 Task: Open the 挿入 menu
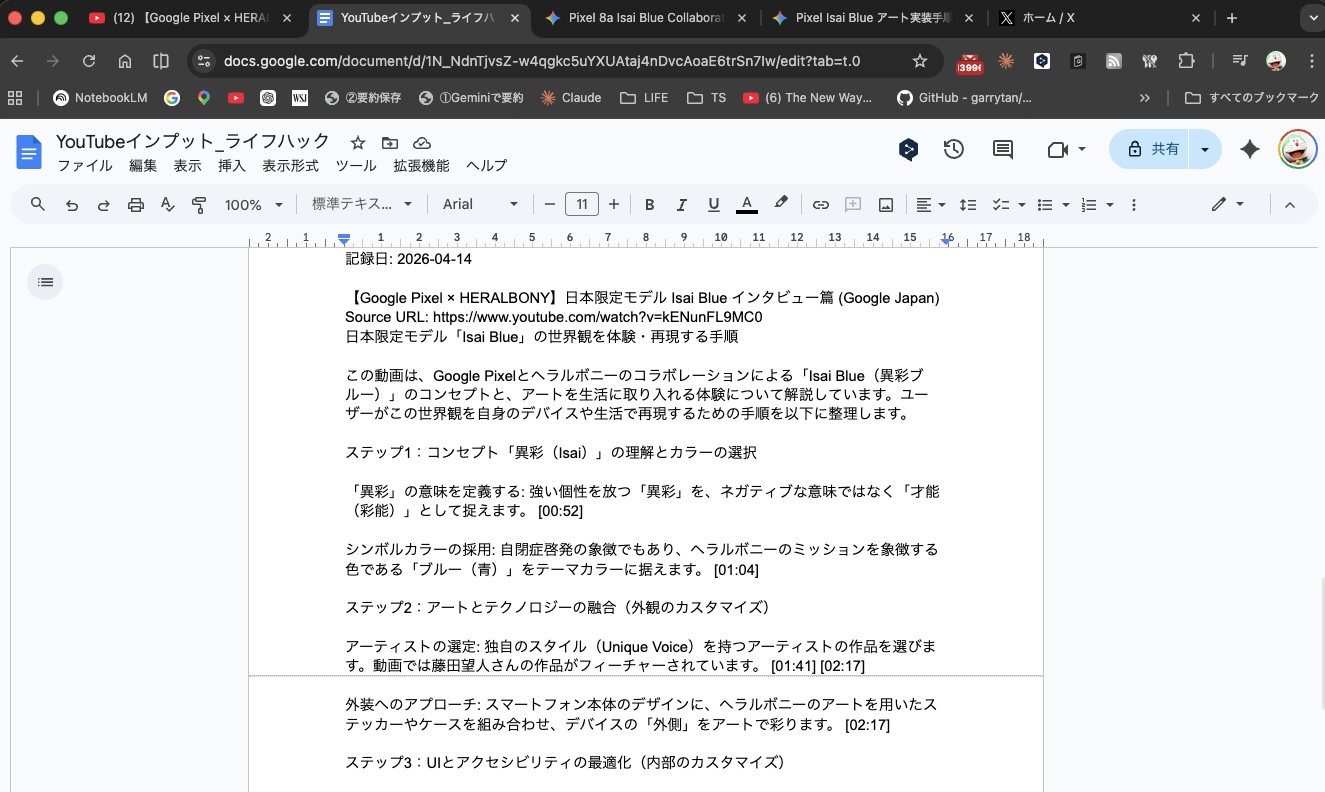tap(231, 166)
